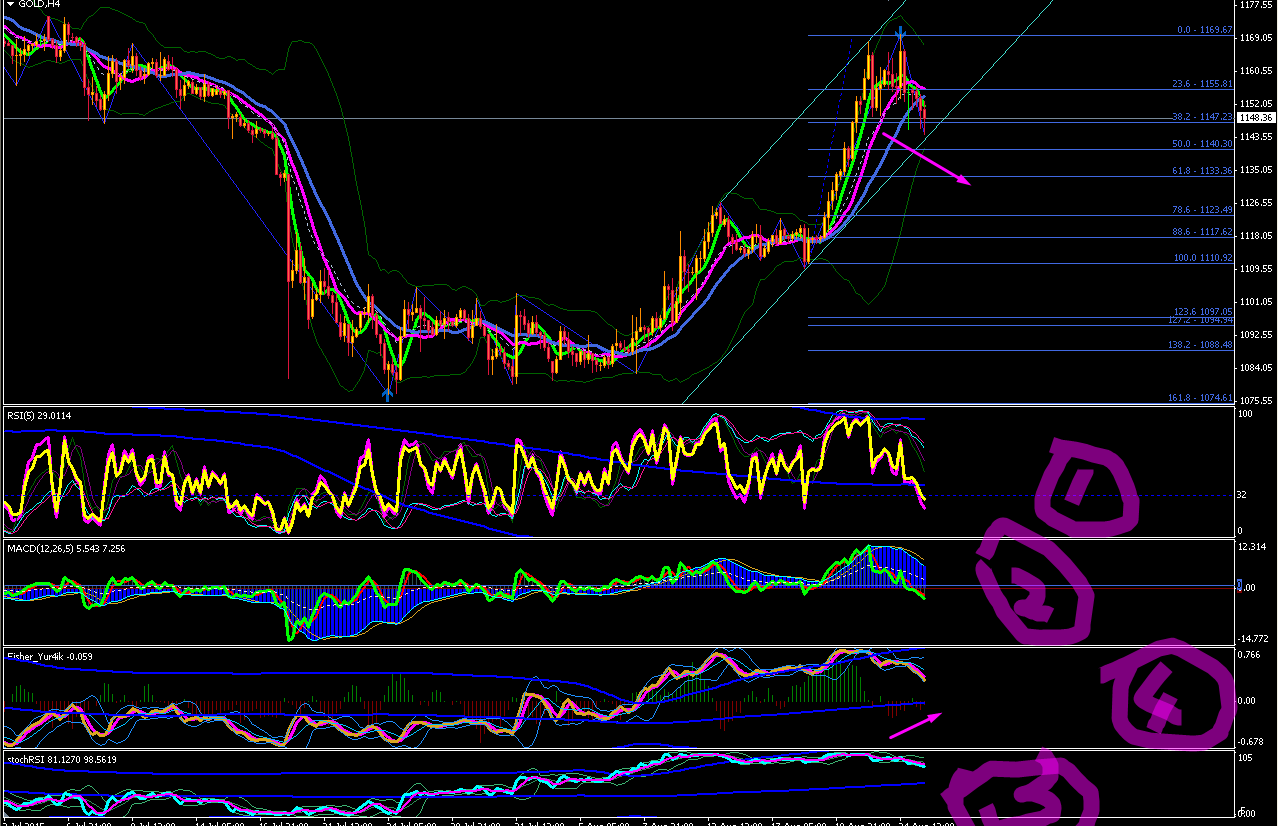This screenshot has width=1278, height=826.
Task: Click the MACD(12,26,5) 5.543 7.256 label
Action: 64,548
